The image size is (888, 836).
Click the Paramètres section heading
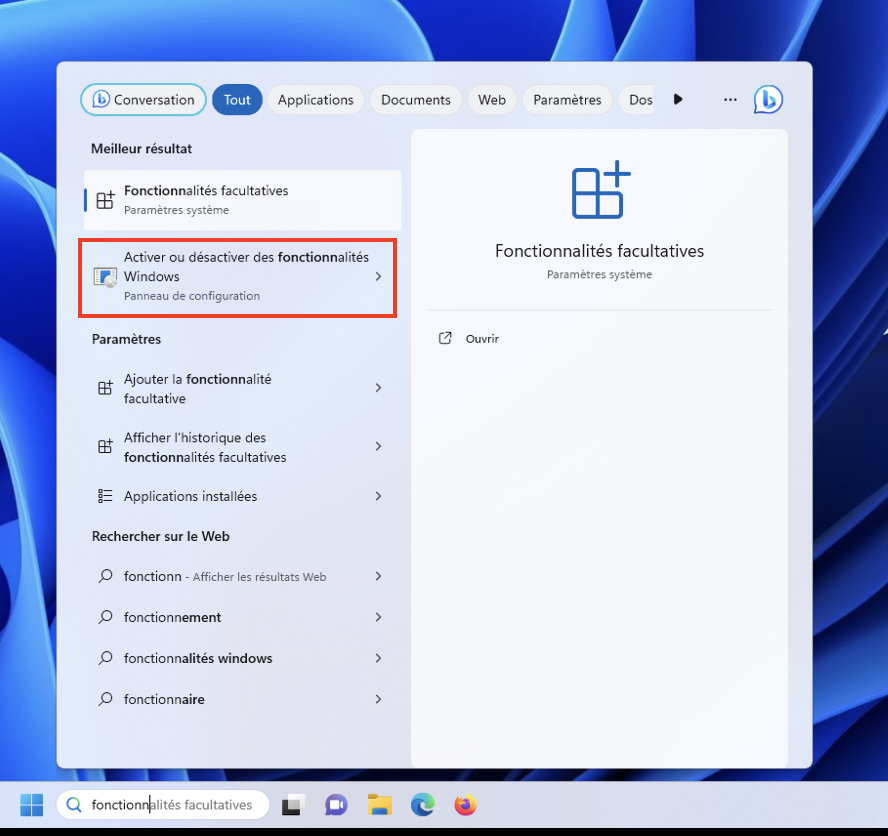[126, 339]
